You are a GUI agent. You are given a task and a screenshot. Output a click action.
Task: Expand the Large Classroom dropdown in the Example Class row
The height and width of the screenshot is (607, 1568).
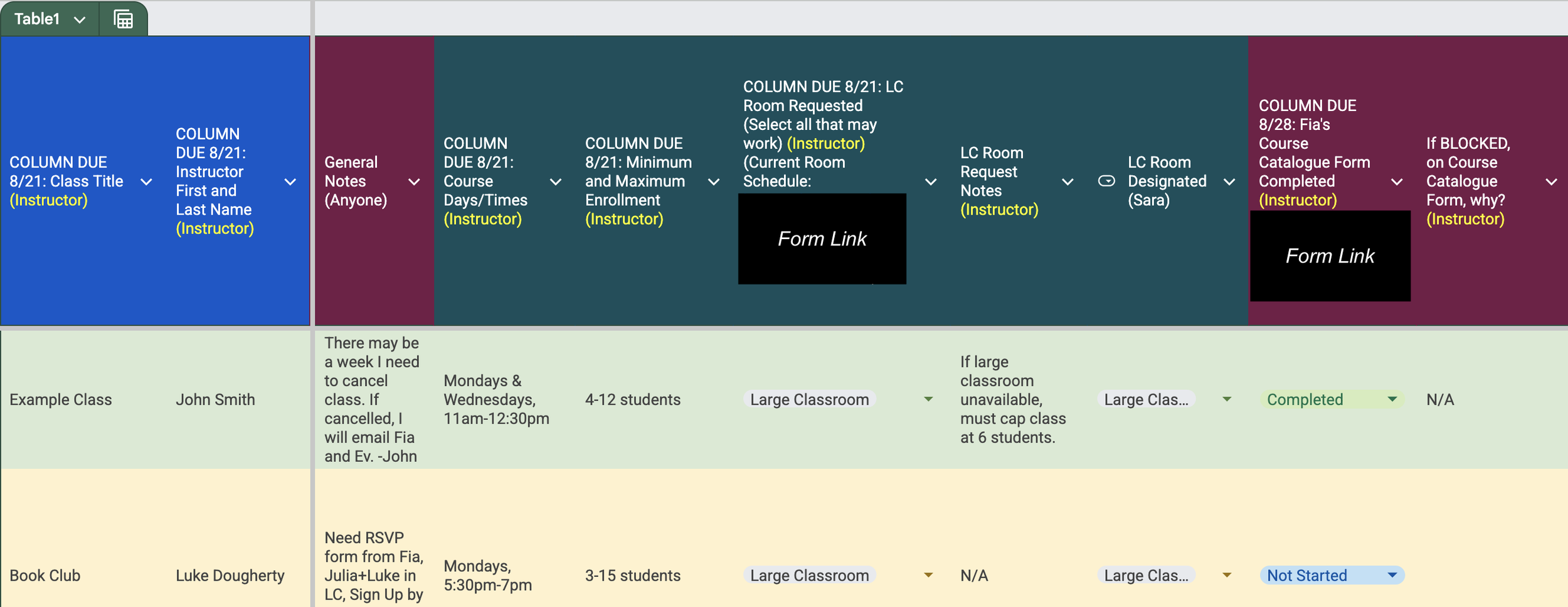[x=928, y=399]
